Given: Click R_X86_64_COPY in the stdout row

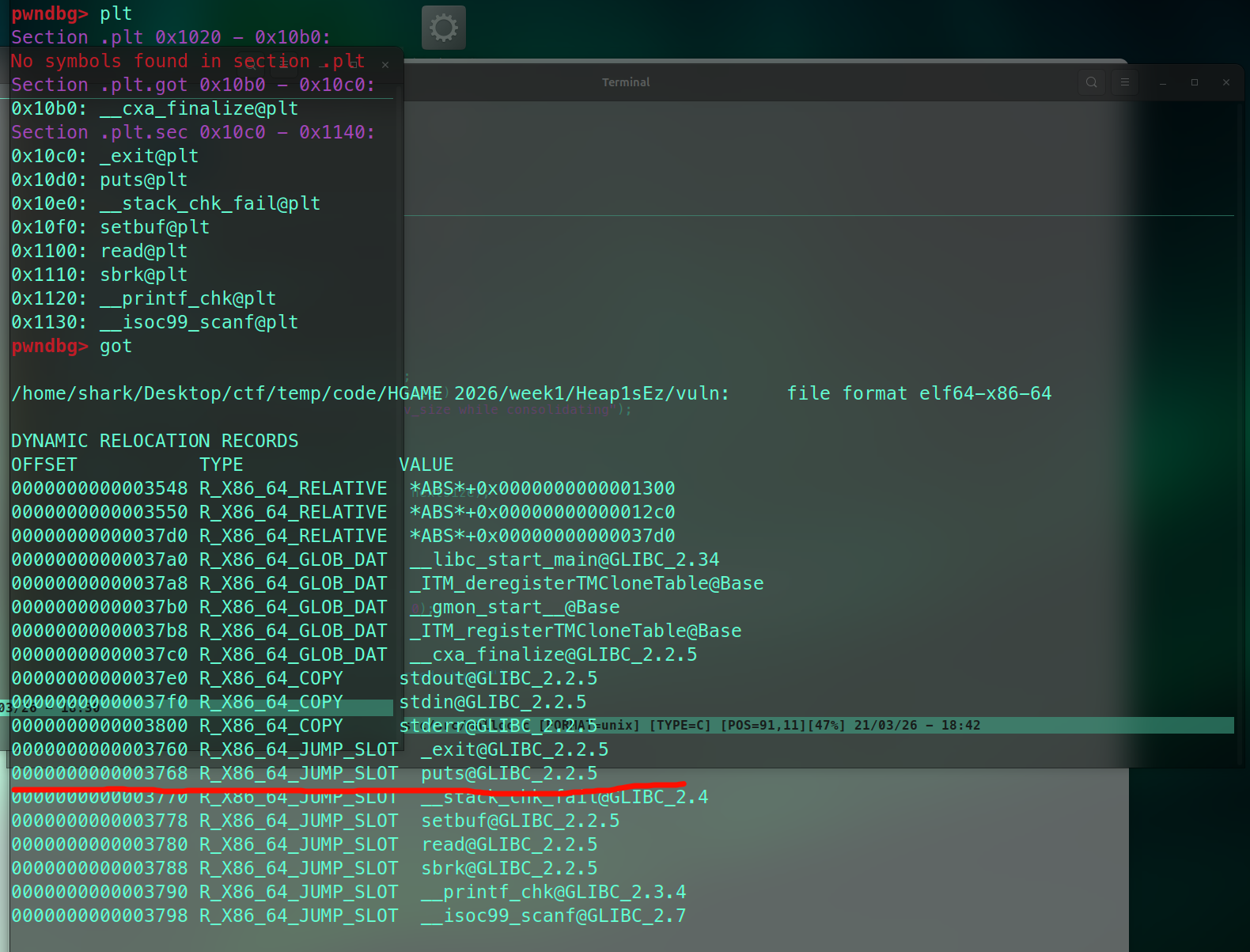Looking at the screenshot, I should pyautogui.click(x=271, y=678).
